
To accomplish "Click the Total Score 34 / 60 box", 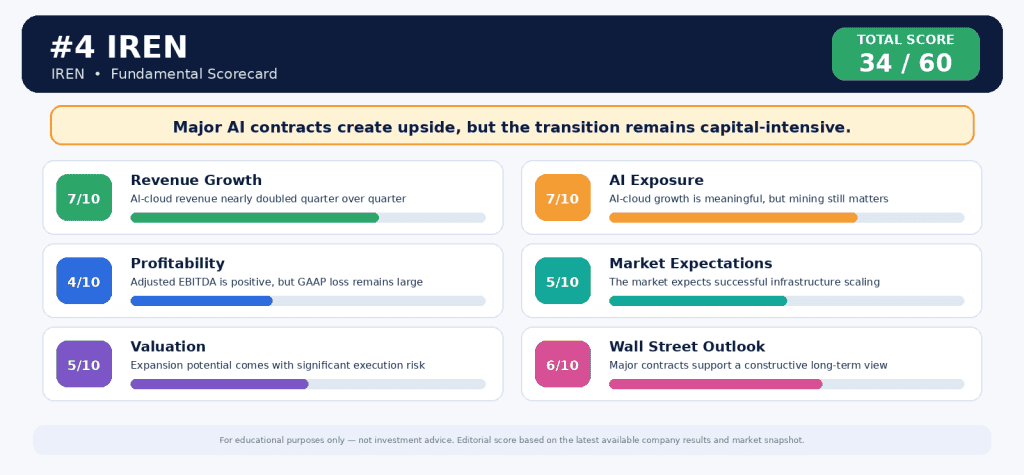I will tap(906, 54).
